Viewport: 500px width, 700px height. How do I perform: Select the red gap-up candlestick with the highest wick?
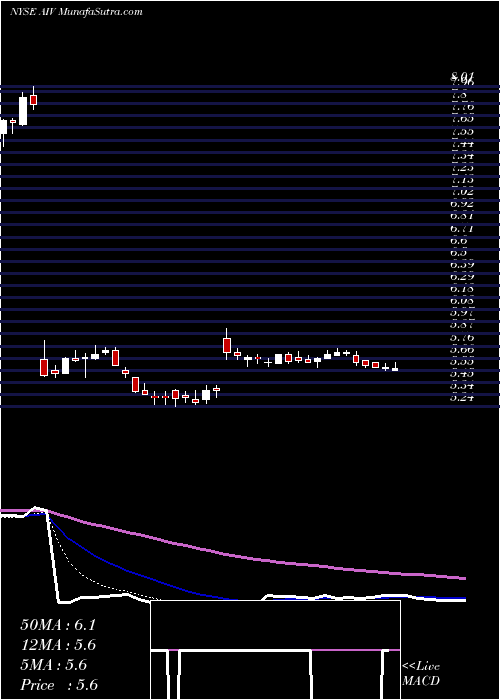227,345
